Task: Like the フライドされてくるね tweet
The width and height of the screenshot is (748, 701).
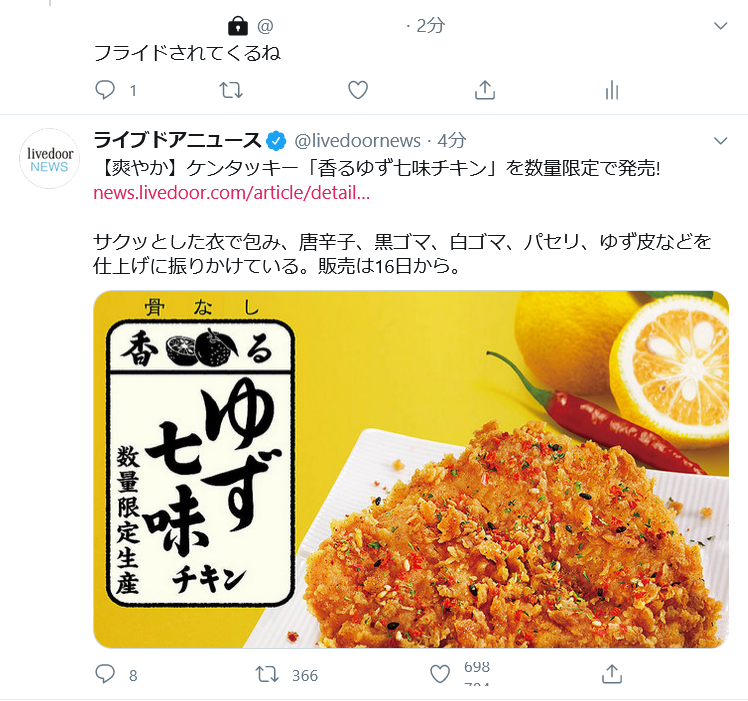Action: 358,90
